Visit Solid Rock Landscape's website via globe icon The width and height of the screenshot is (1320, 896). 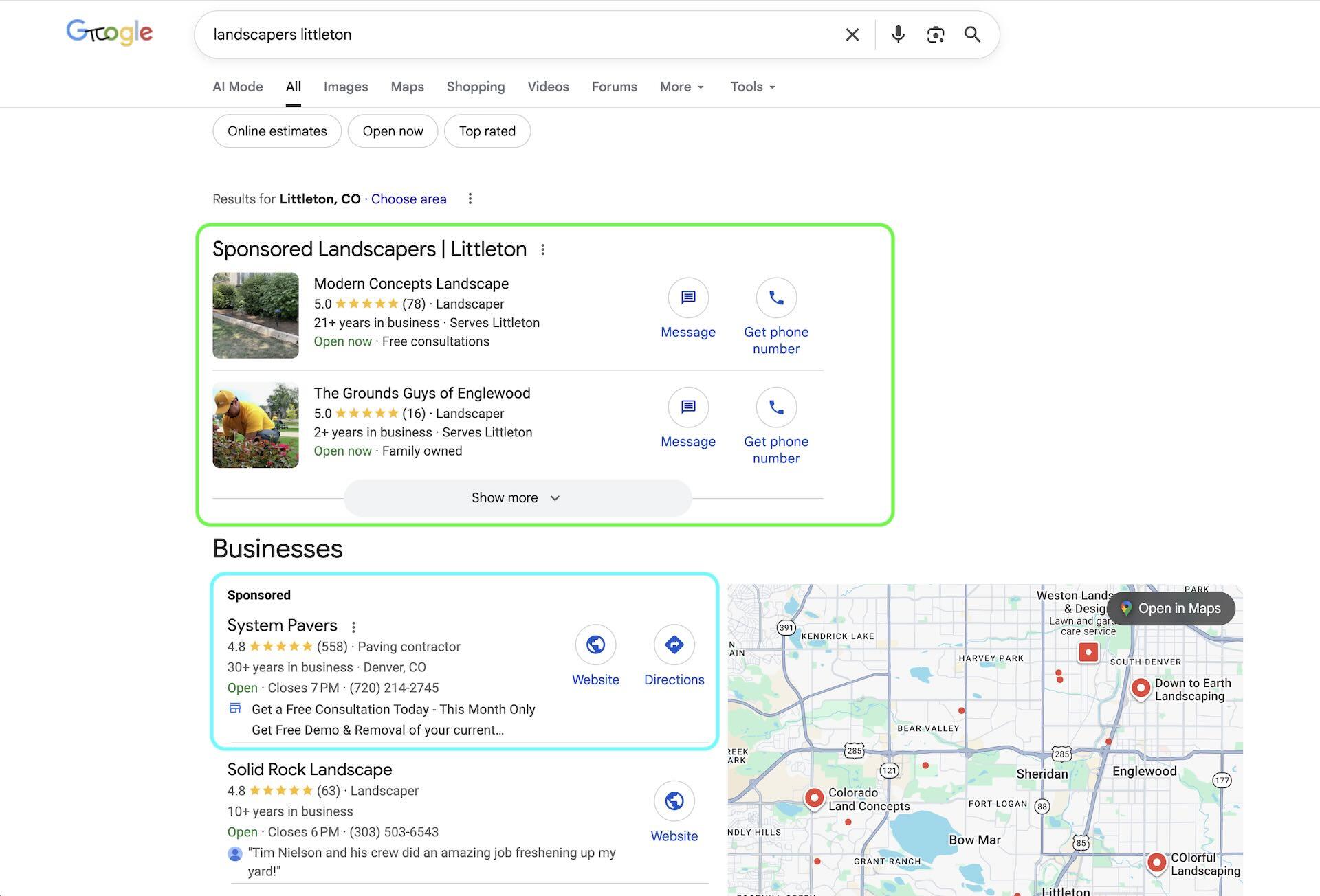[x=674, y=800]
